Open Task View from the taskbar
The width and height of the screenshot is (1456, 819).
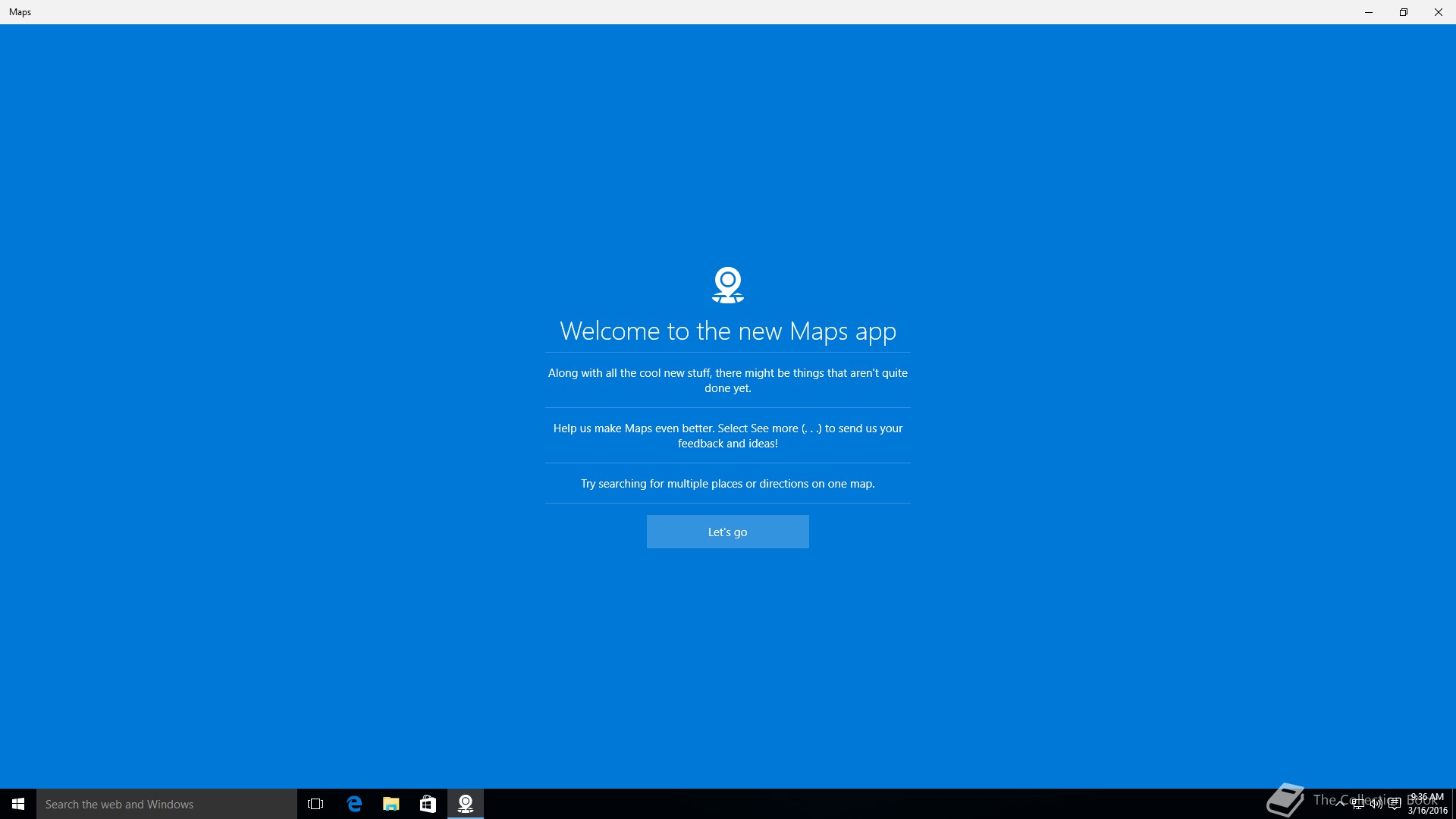click(315, 804)
